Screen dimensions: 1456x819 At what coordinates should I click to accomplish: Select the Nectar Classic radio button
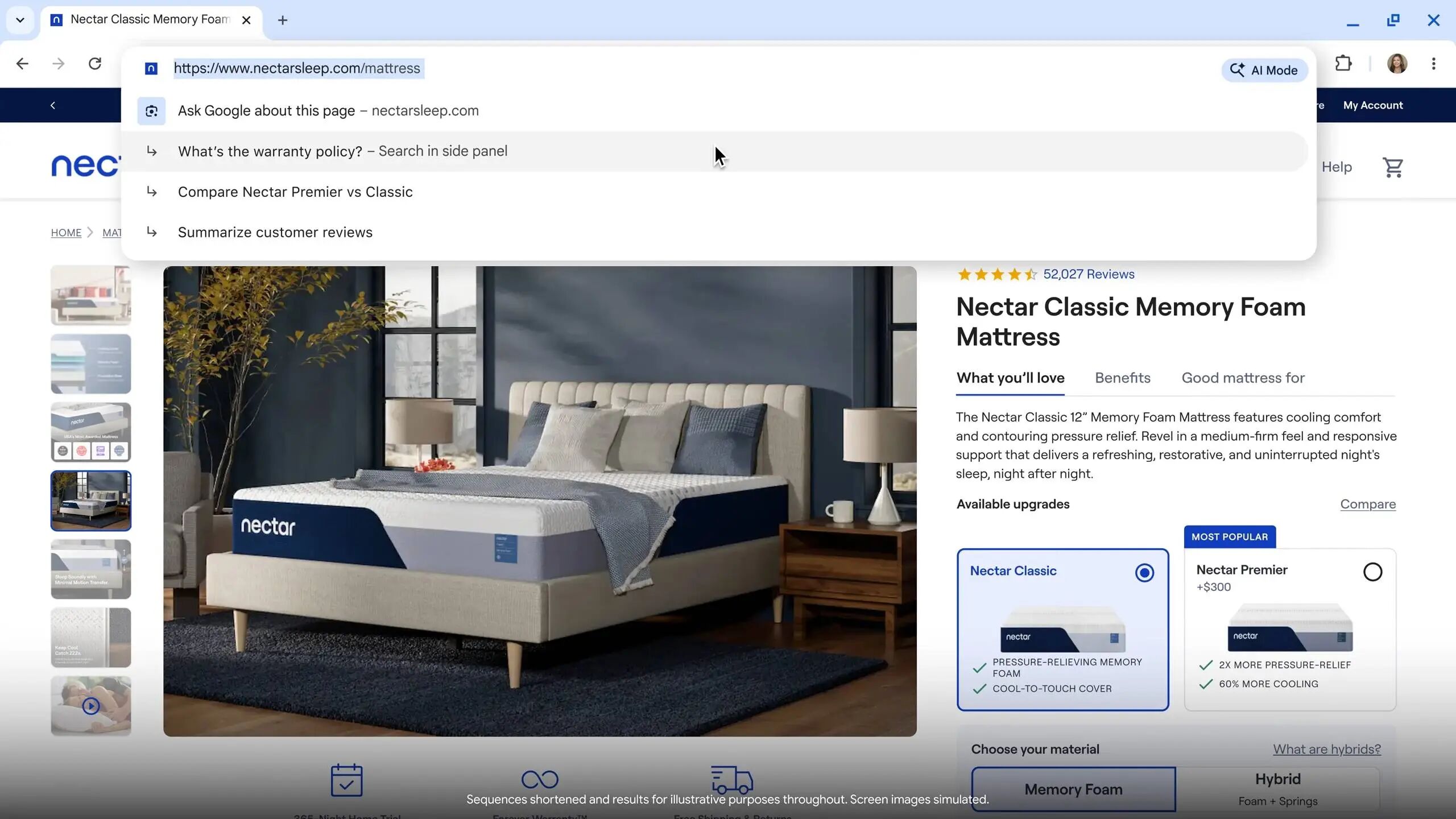(1144, 572)
